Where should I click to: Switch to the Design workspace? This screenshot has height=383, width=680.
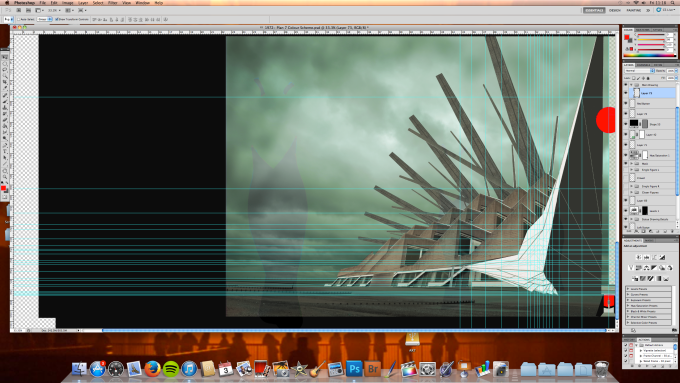[615, 10]
